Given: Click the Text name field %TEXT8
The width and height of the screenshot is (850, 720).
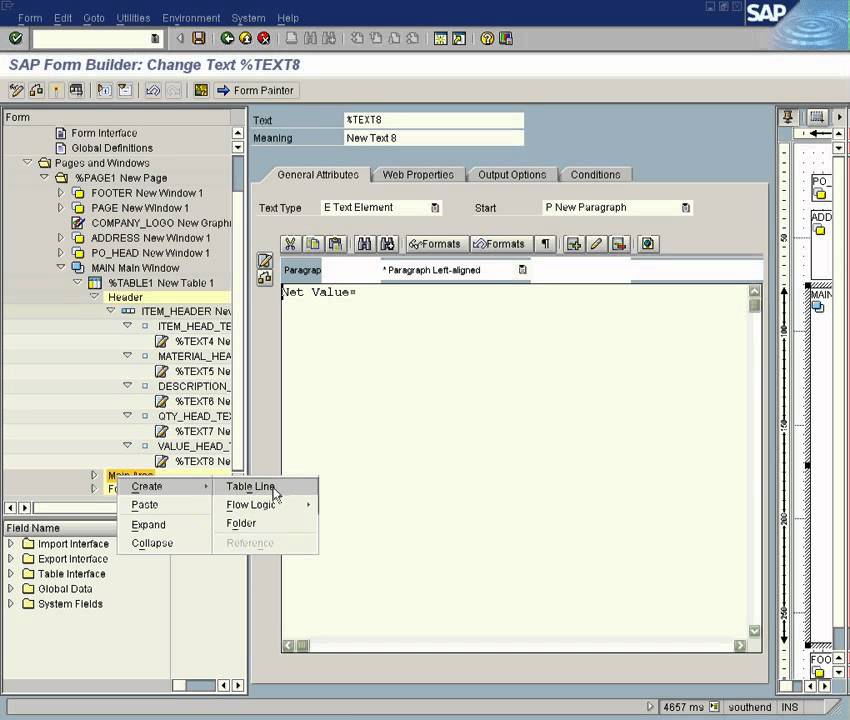Looking at the screenshot, I should coord(434,120).
